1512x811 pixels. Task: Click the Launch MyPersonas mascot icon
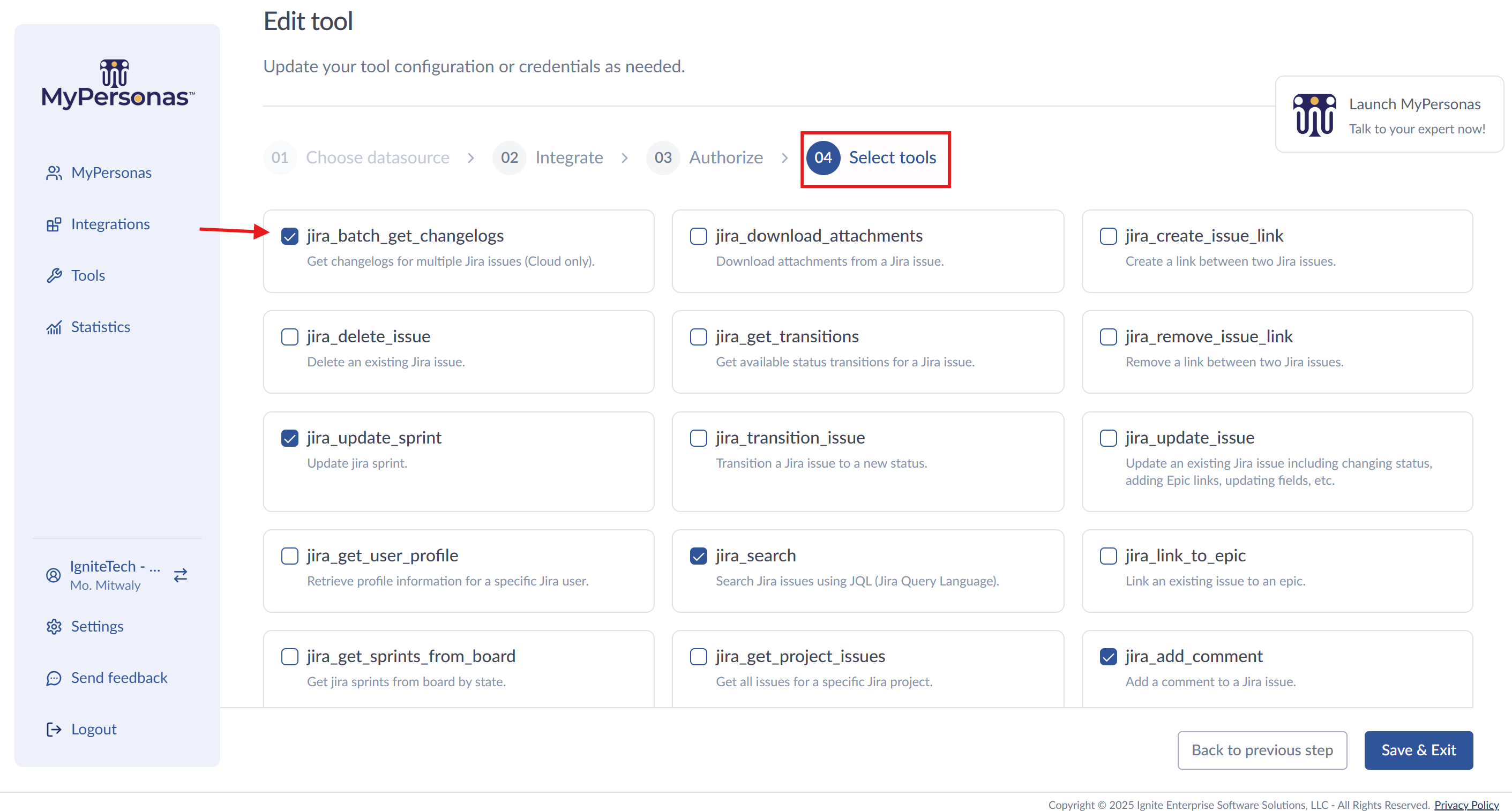tap(1314, 115)
